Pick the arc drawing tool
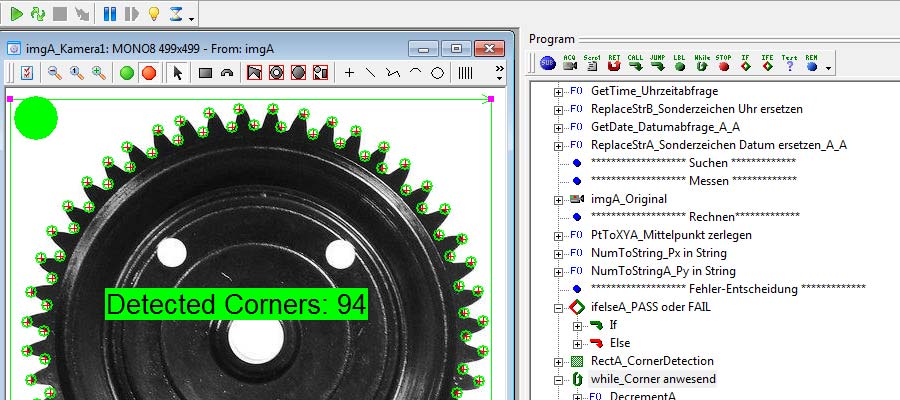This screenshot has width=900, height=400. (416, 72)
